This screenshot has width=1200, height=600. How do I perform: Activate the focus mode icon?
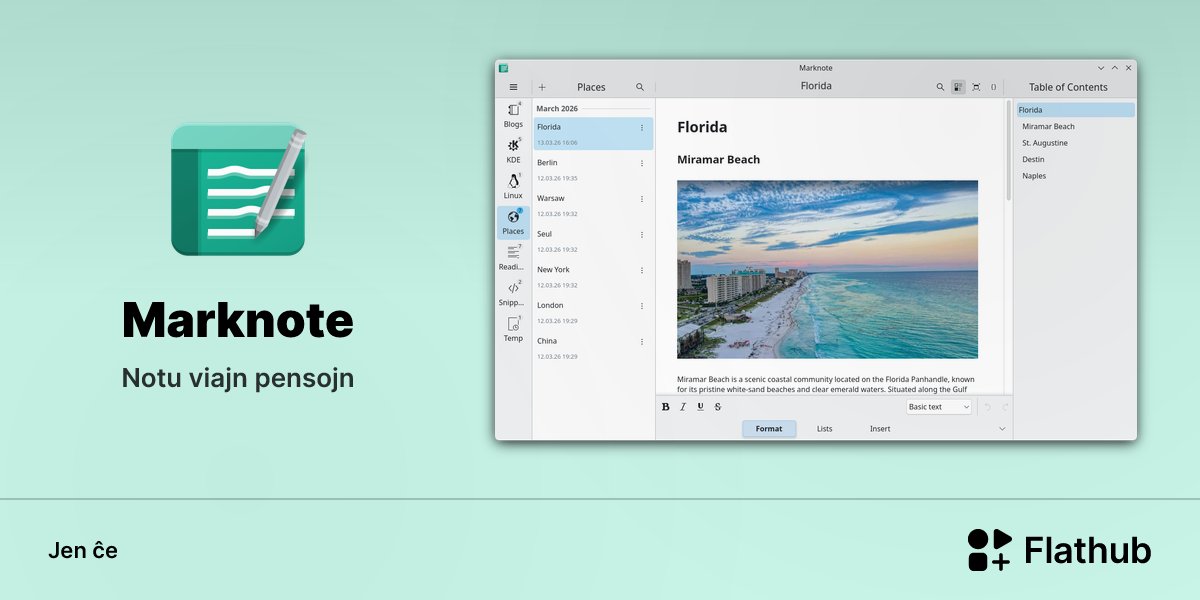click(x=976, y=87)
